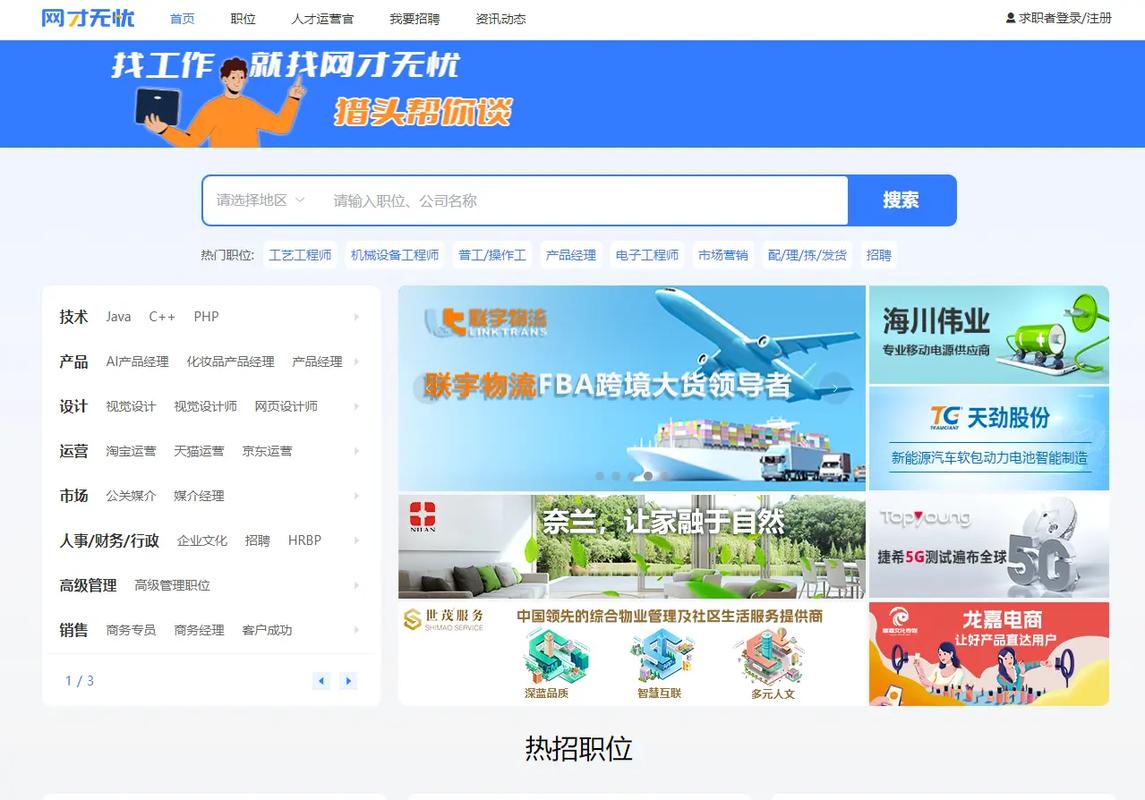Click the 多元人文 building icon
Image resolution: width=1145 pixels, height=800 pixels.
772,656
